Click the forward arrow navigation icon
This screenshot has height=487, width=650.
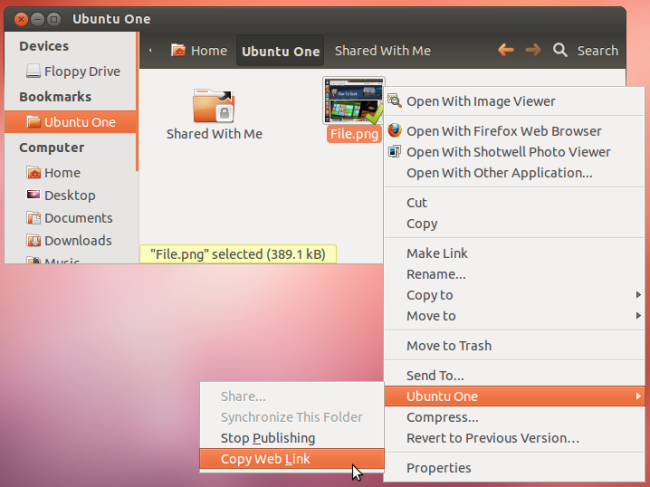tap(533, 50)
